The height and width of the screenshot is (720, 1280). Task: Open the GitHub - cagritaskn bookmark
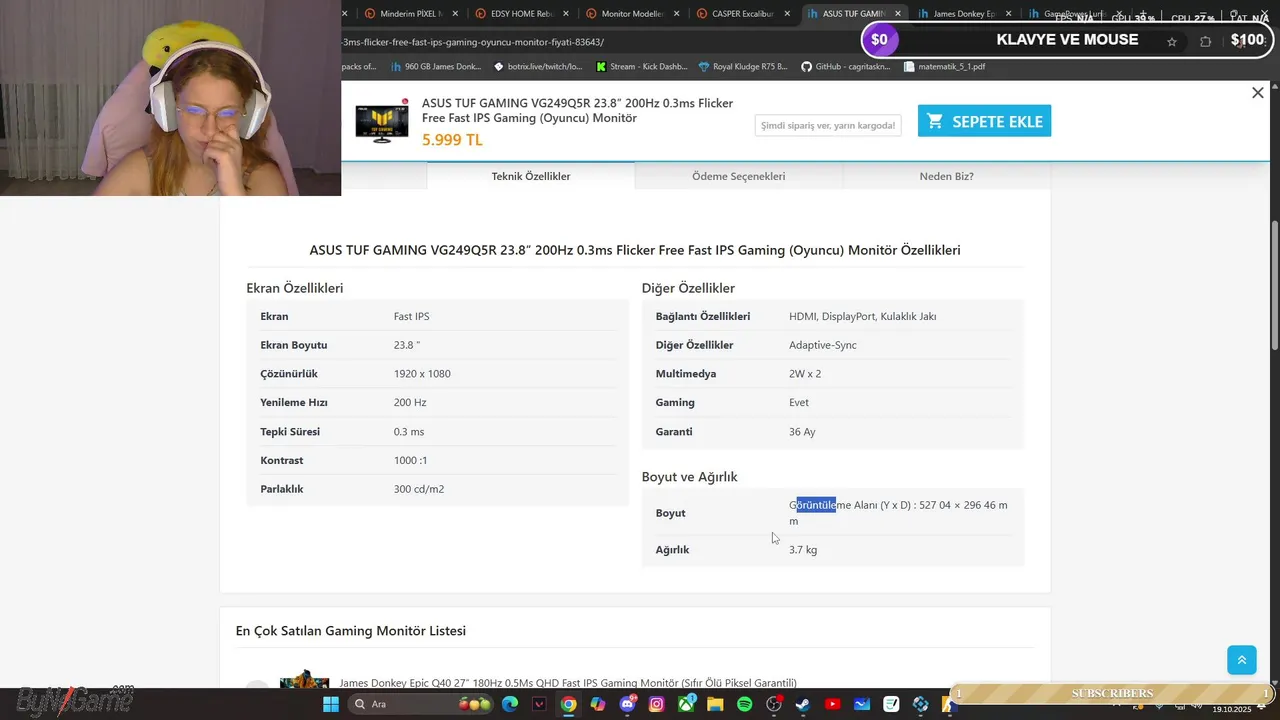846,67
